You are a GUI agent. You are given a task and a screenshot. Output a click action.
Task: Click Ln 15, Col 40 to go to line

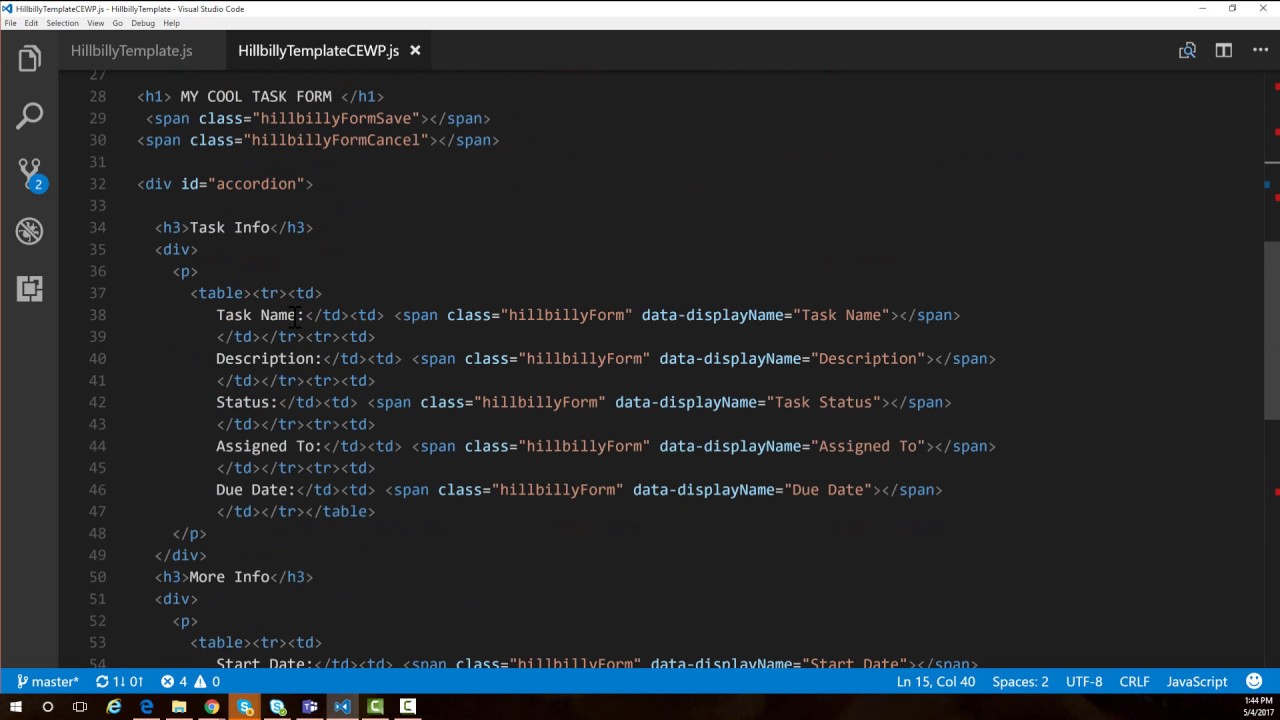coord(936,682)
